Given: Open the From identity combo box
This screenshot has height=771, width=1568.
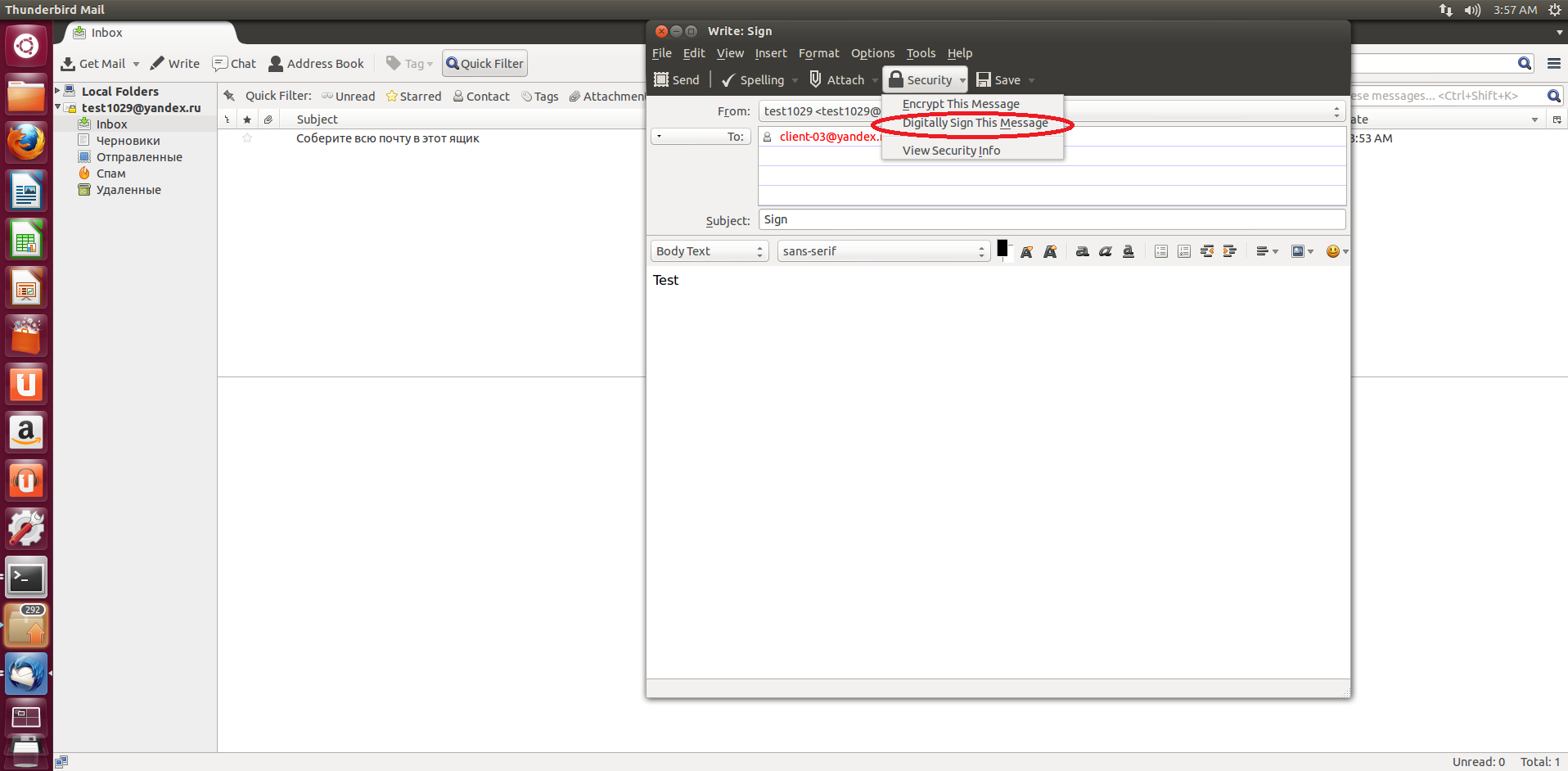Looking at the screenshot, I should pos(1052,111).
